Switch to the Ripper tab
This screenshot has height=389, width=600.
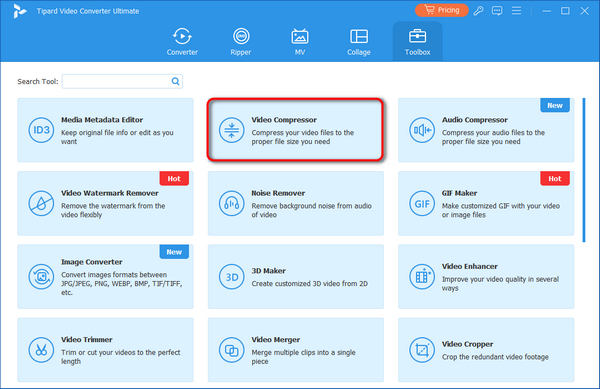(241, 41)
